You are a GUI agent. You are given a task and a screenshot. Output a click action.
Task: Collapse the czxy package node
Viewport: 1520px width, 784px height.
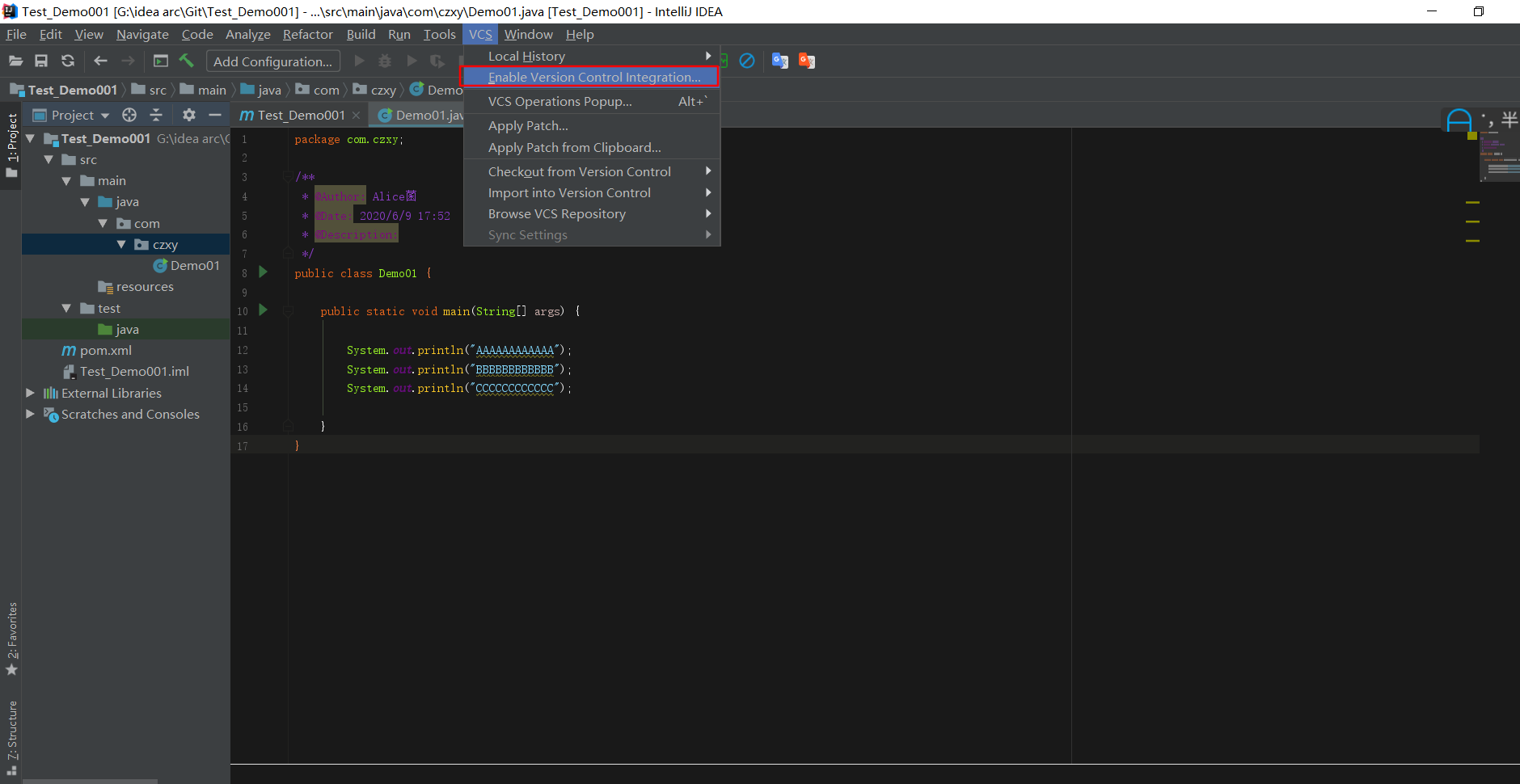coord(121,244)
